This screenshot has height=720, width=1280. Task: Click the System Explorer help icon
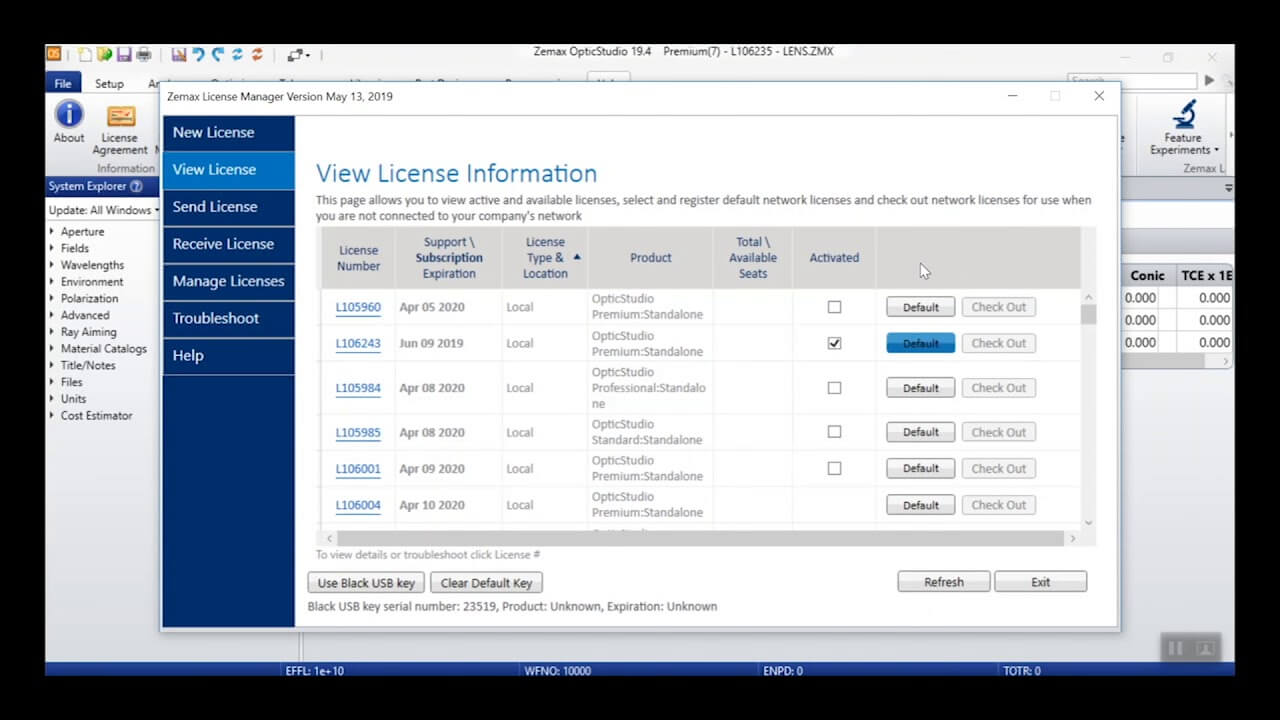[x=136, y=186]
